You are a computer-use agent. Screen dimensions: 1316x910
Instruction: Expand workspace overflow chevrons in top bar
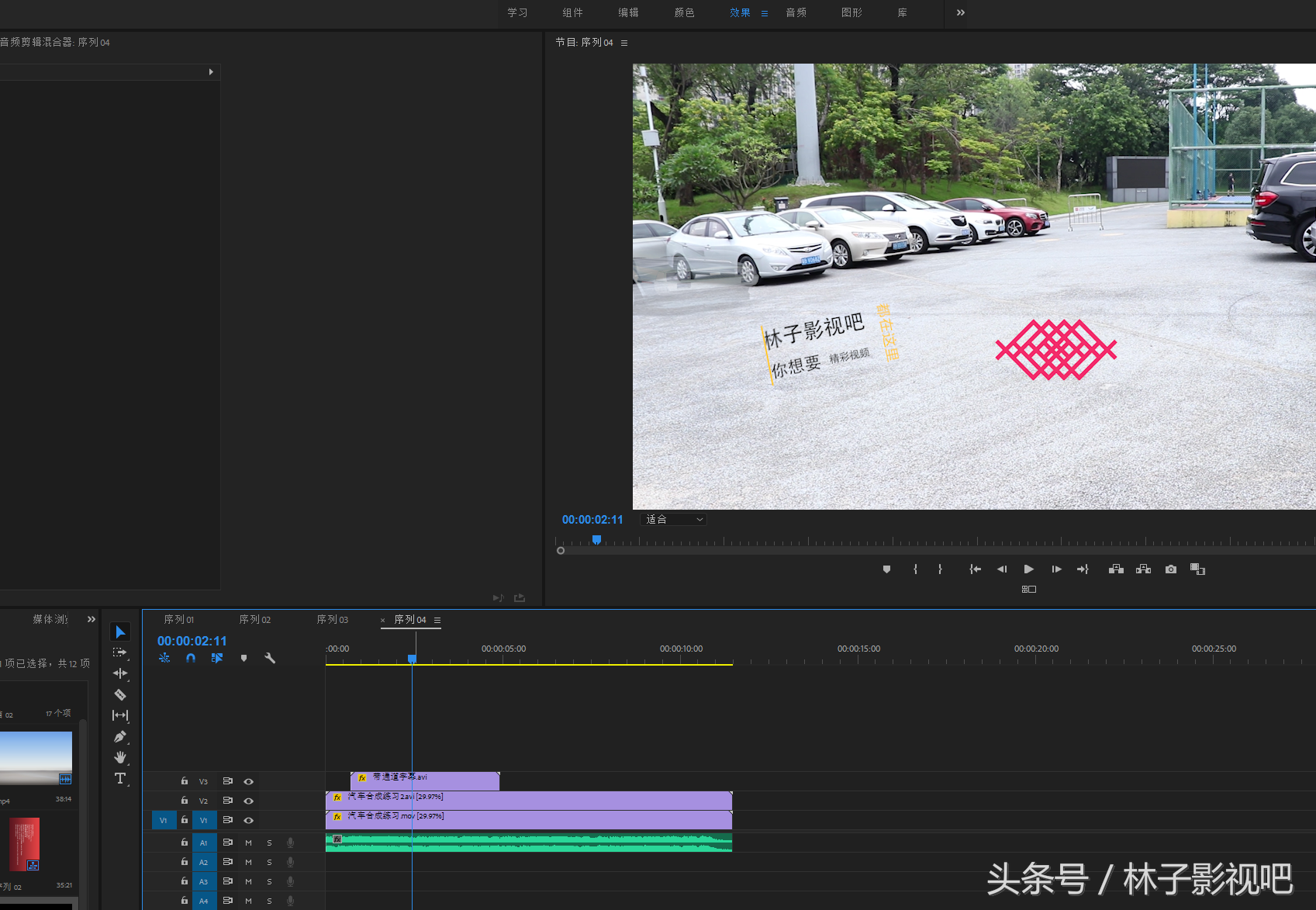(x=961, y=12)
